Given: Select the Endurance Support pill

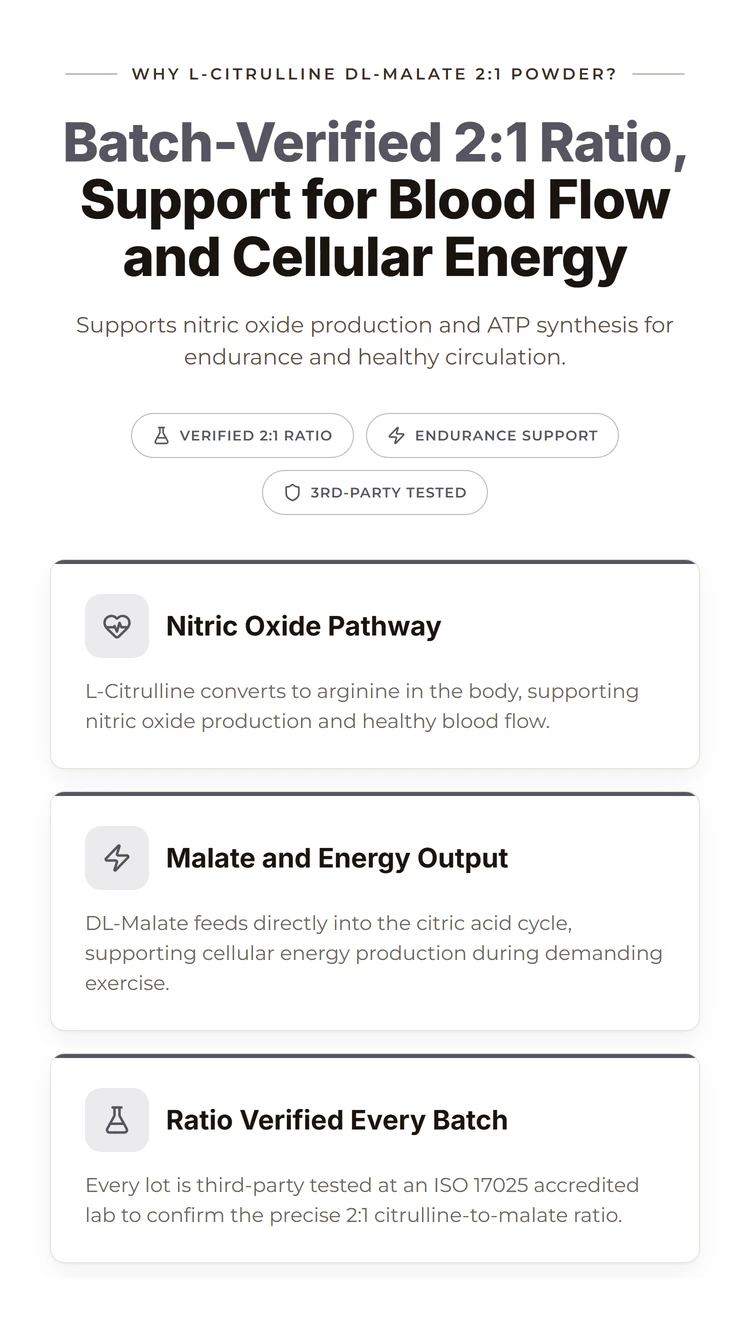Looking at the screenshot, I should click(492, 436).
